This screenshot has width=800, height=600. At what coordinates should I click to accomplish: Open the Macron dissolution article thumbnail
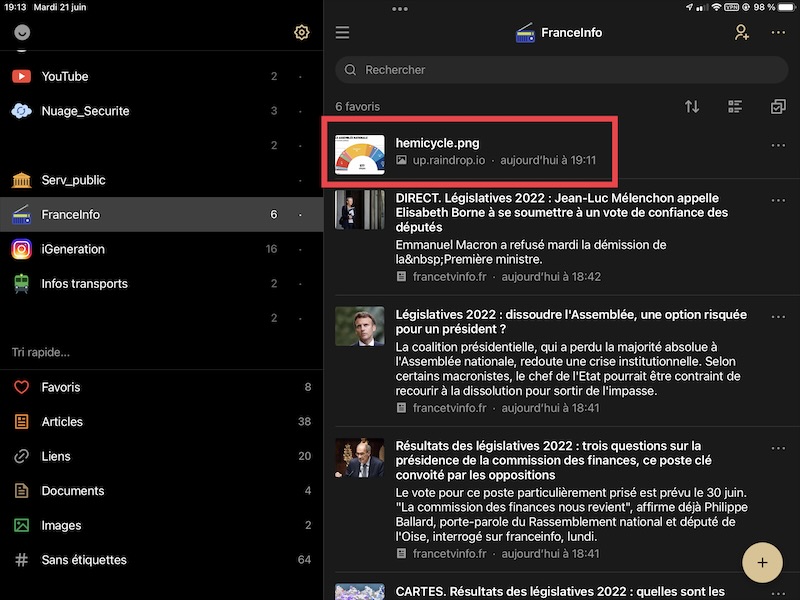click(360, 326)
